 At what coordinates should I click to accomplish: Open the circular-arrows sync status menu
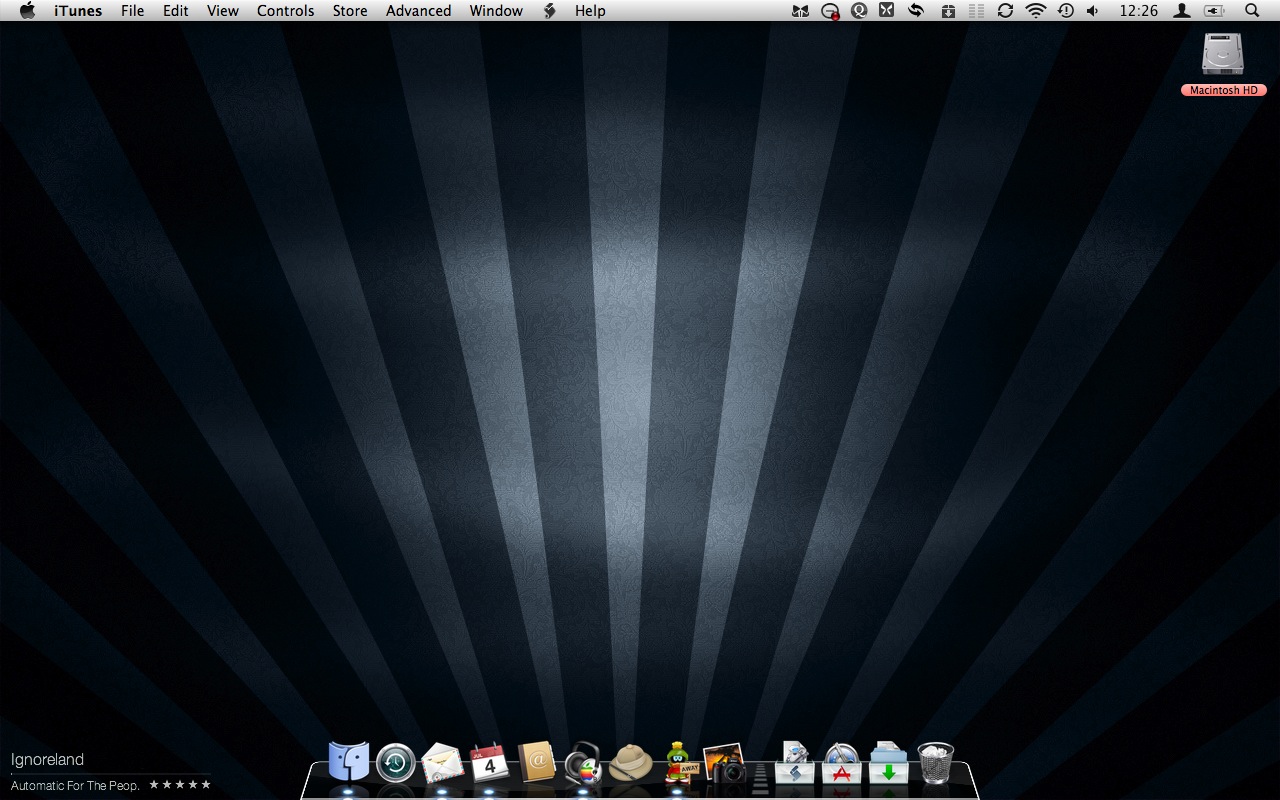pos(1005,11)
